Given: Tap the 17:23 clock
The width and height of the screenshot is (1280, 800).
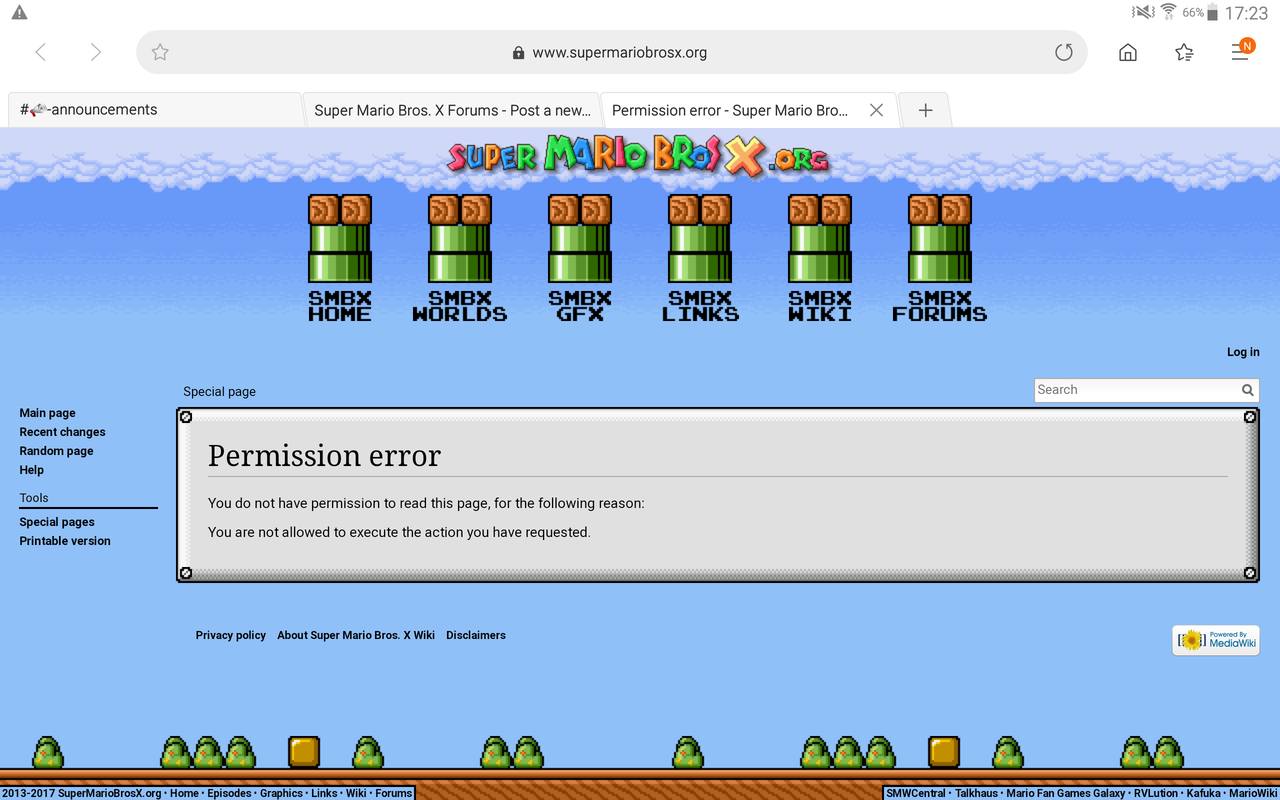Looking at the screenshot, I should (1247, 13).
